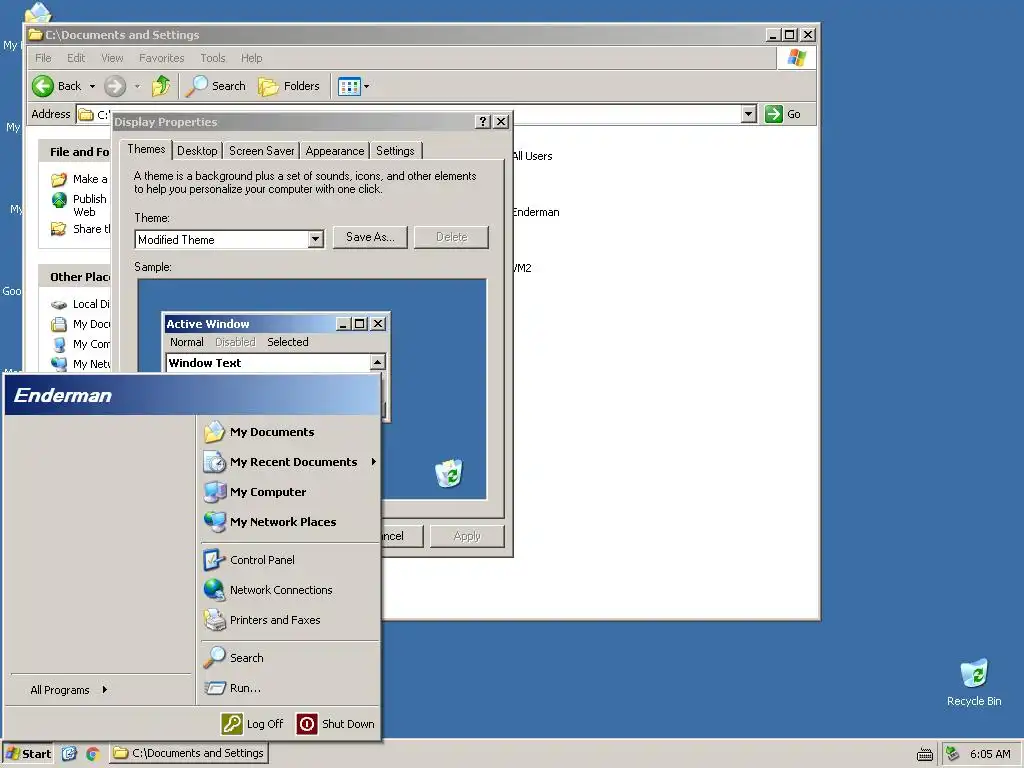
Task: Click the clock showing 6:05 AM
Action: (990, 754)
